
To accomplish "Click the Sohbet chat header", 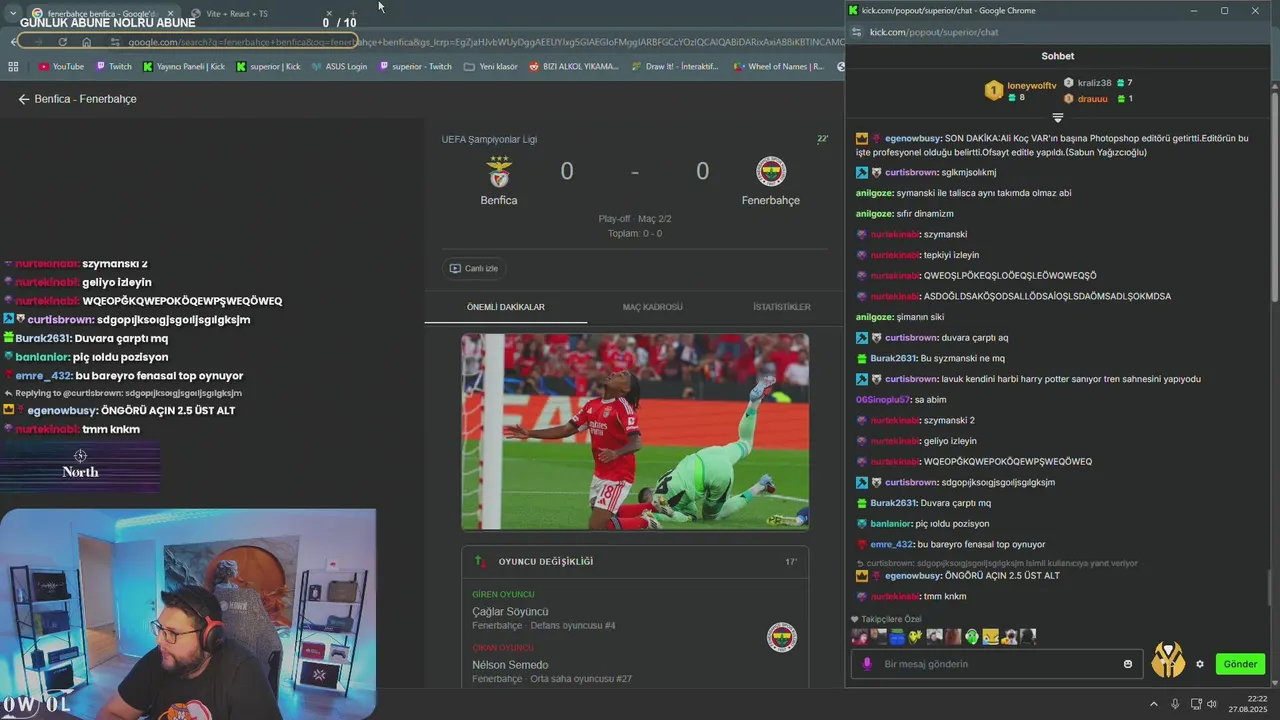I will [1058, 56].
